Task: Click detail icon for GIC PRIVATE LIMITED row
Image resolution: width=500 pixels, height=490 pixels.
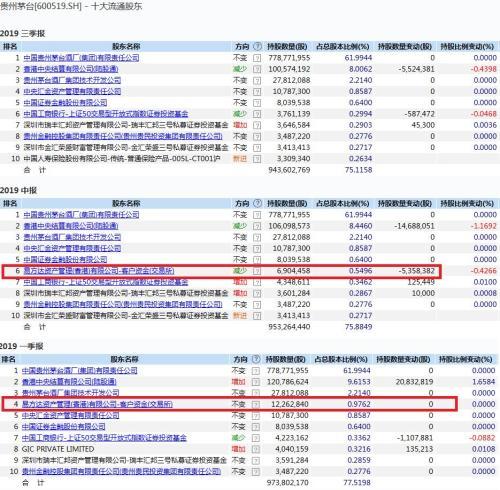Action: coord(256,449)
